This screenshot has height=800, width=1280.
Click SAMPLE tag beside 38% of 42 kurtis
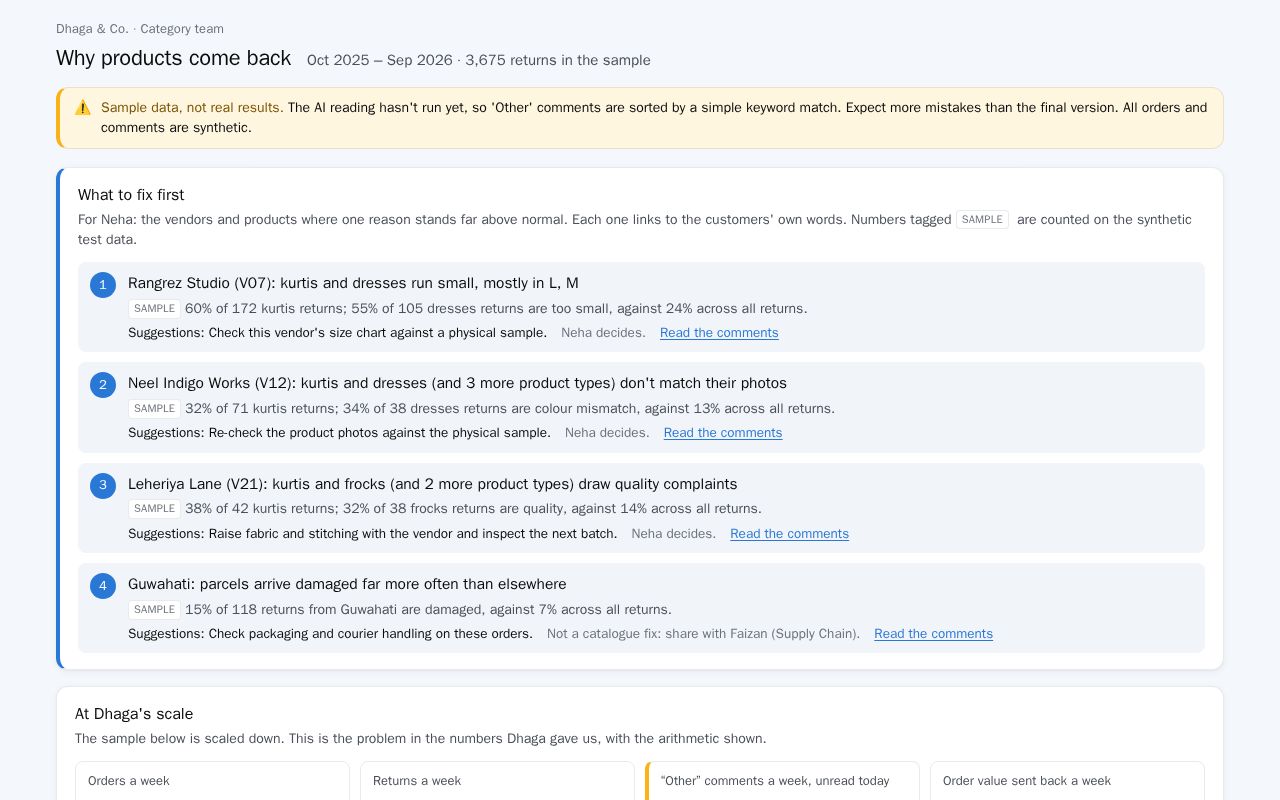coord(154,509)
